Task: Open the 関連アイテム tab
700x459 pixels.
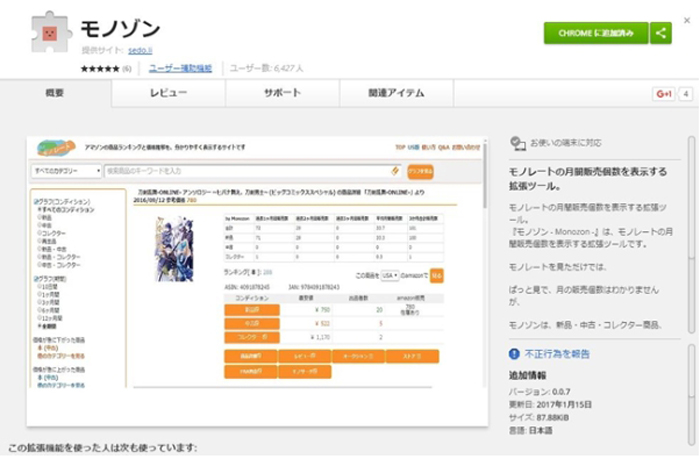Action: [396, 93]
